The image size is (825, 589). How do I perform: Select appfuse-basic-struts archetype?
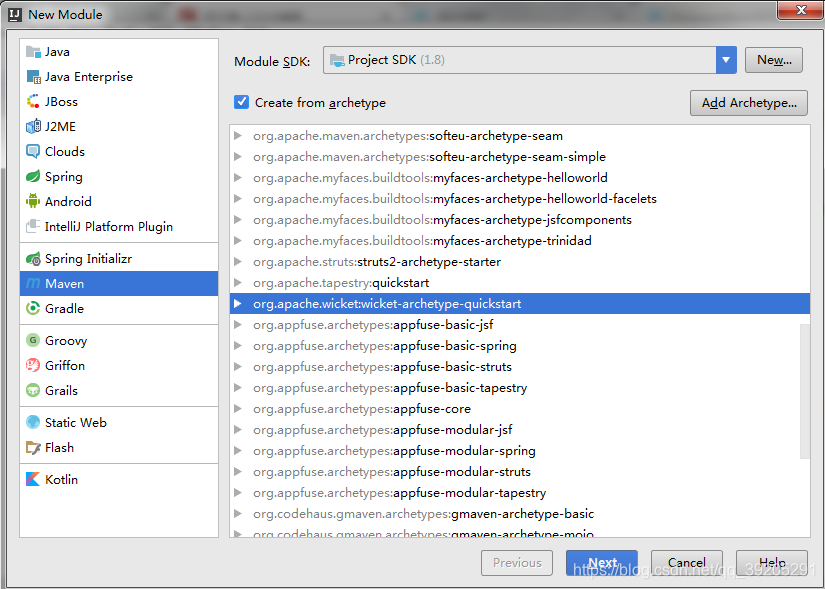point(520,367)
